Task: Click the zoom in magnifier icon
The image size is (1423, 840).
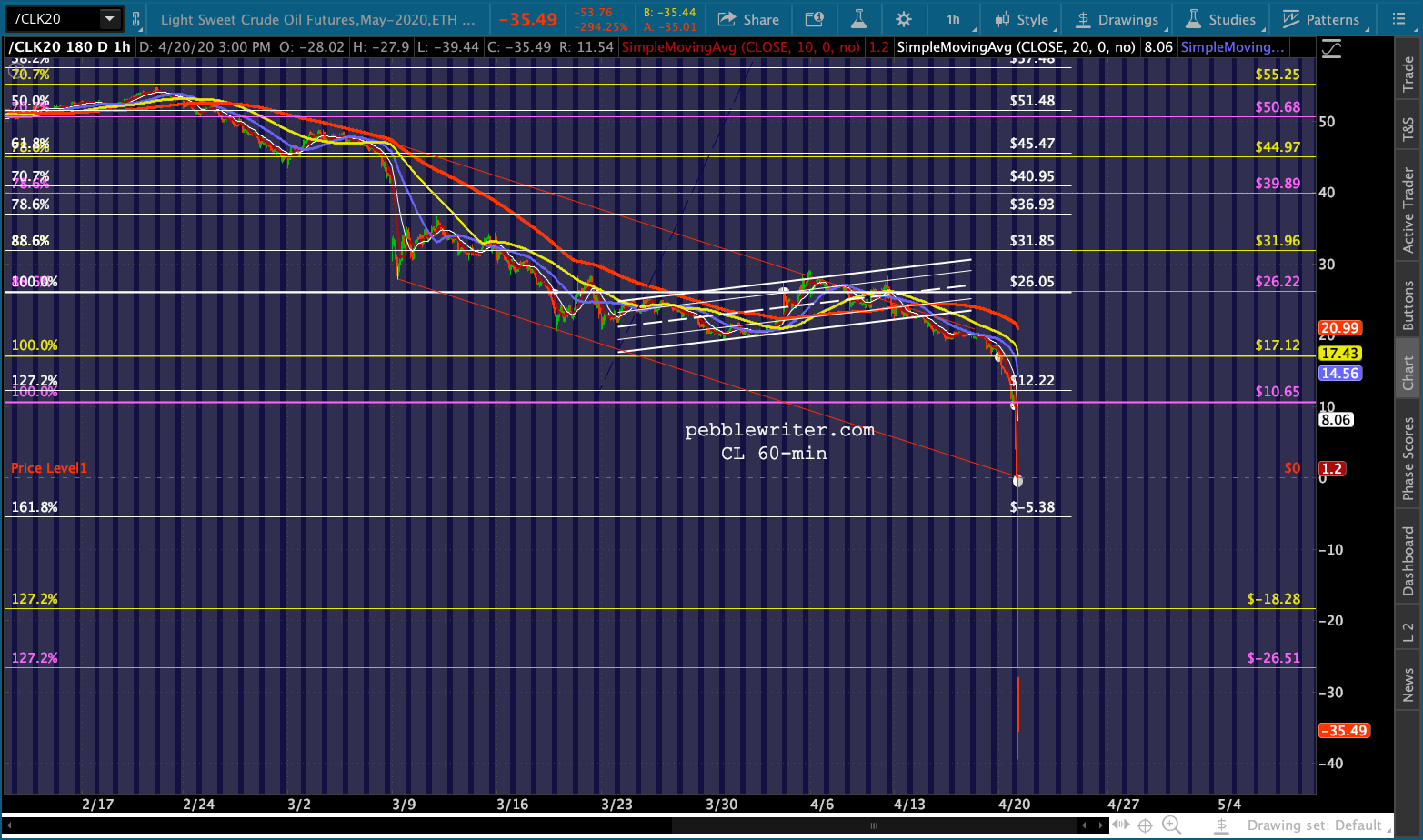Action: pos(1171,825)
